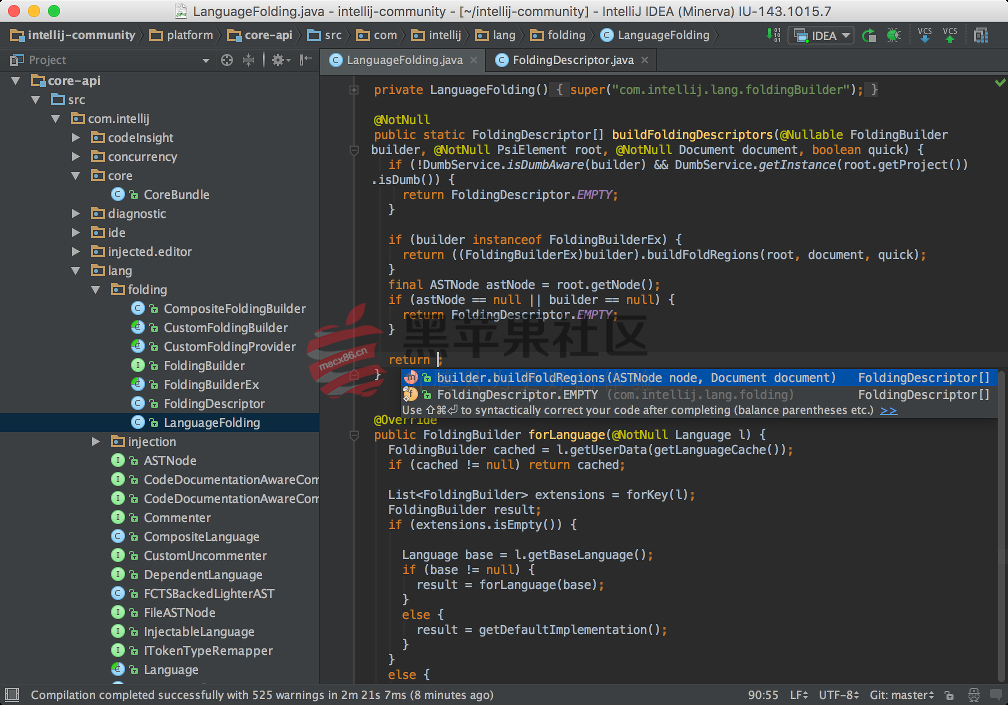Expand the diagnostic package
This screenshot has width=1008, height=705.
[76, 213]
